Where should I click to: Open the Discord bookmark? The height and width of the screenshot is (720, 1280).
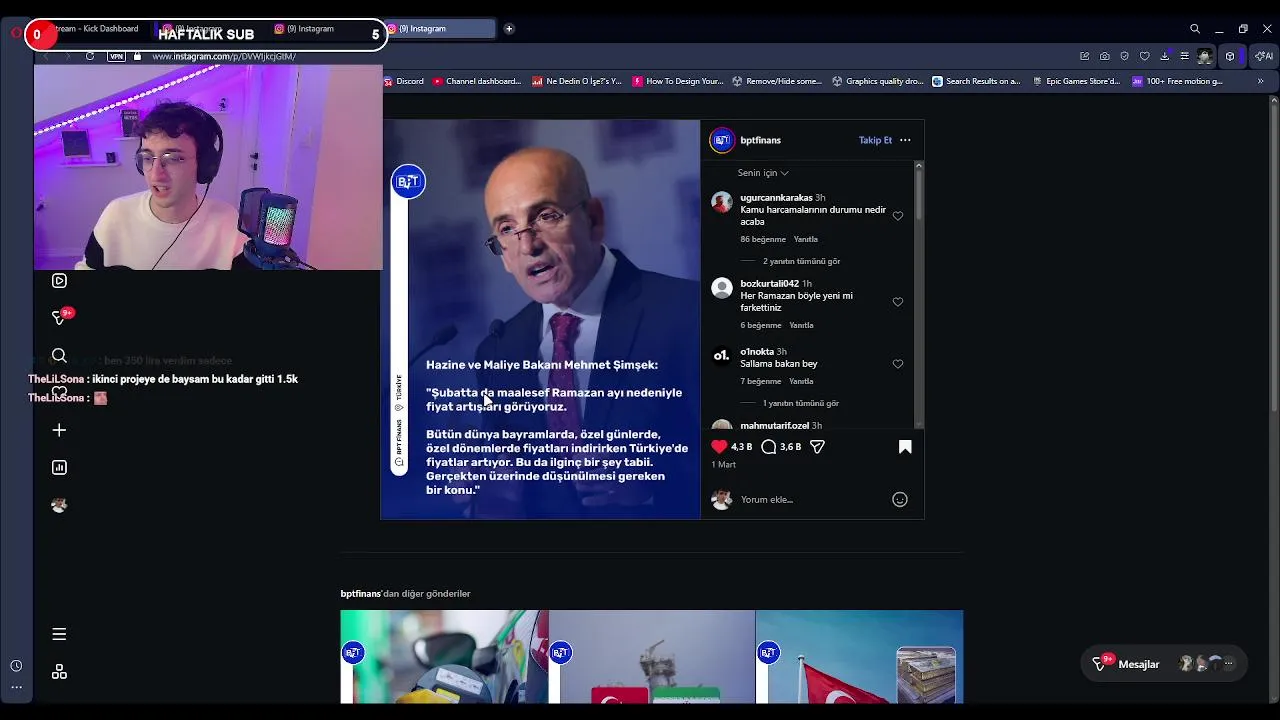(403, 81)
